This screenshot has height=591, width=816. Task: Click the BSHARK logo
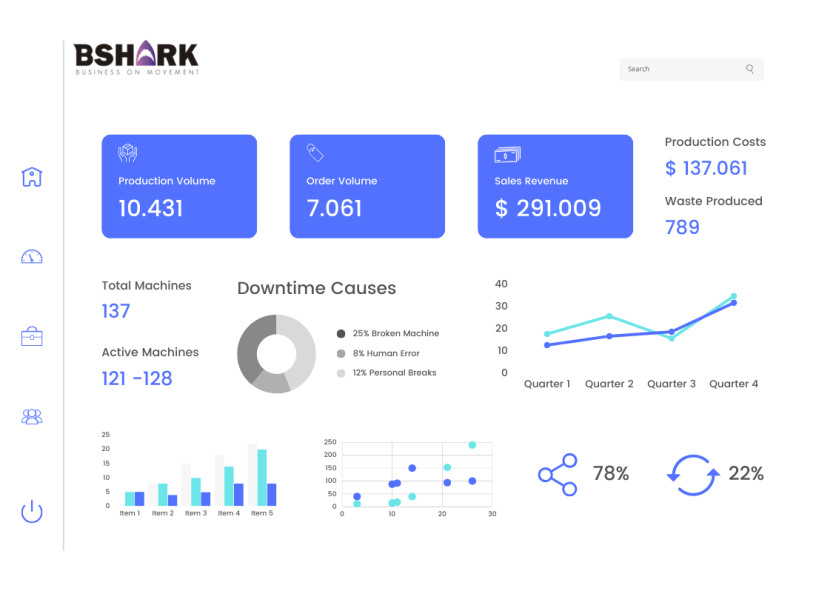coord(137,57)
